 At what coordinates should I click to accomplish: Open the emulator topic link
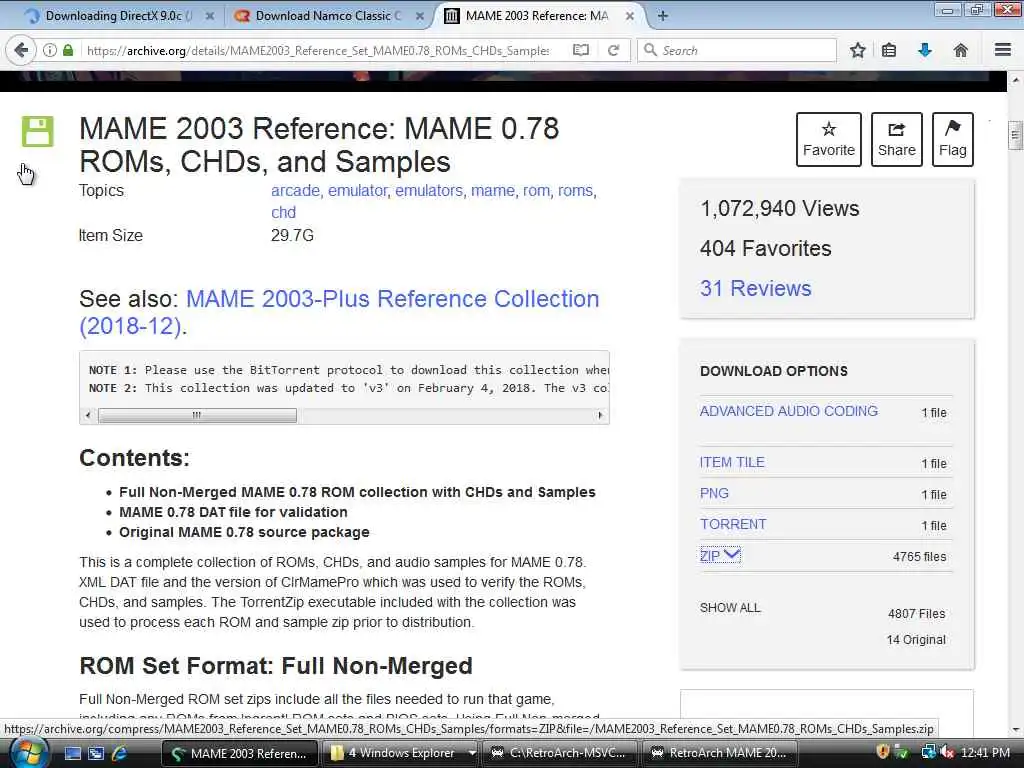click(x=358, y=191)
